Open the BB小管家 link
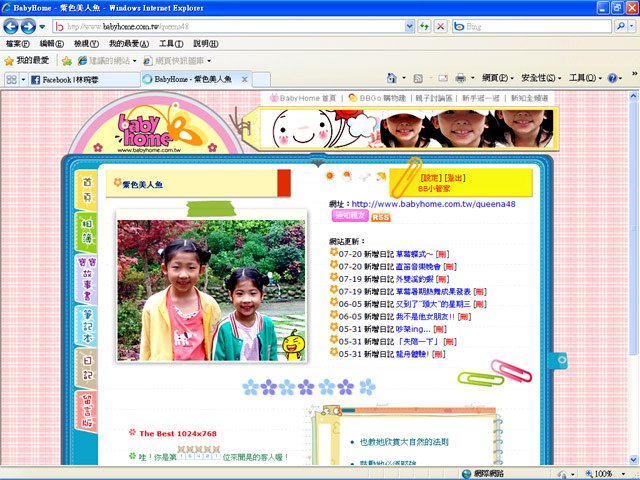640x480 pixels. tap(434, 189)
